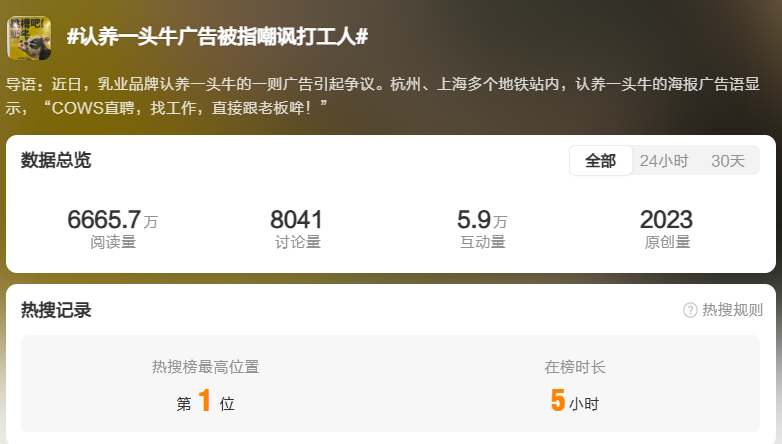Click the 导语 introduction text paragraph
782x444 pixels.
tap(383, 95)
